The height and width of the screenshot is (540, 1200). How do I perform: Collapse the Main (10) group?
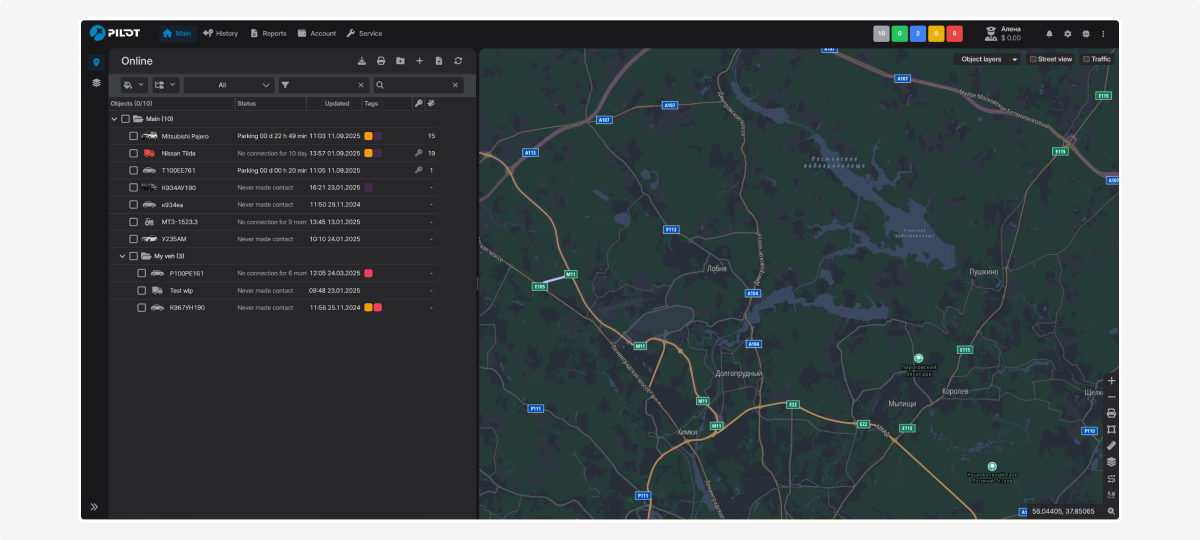(113, 119)
